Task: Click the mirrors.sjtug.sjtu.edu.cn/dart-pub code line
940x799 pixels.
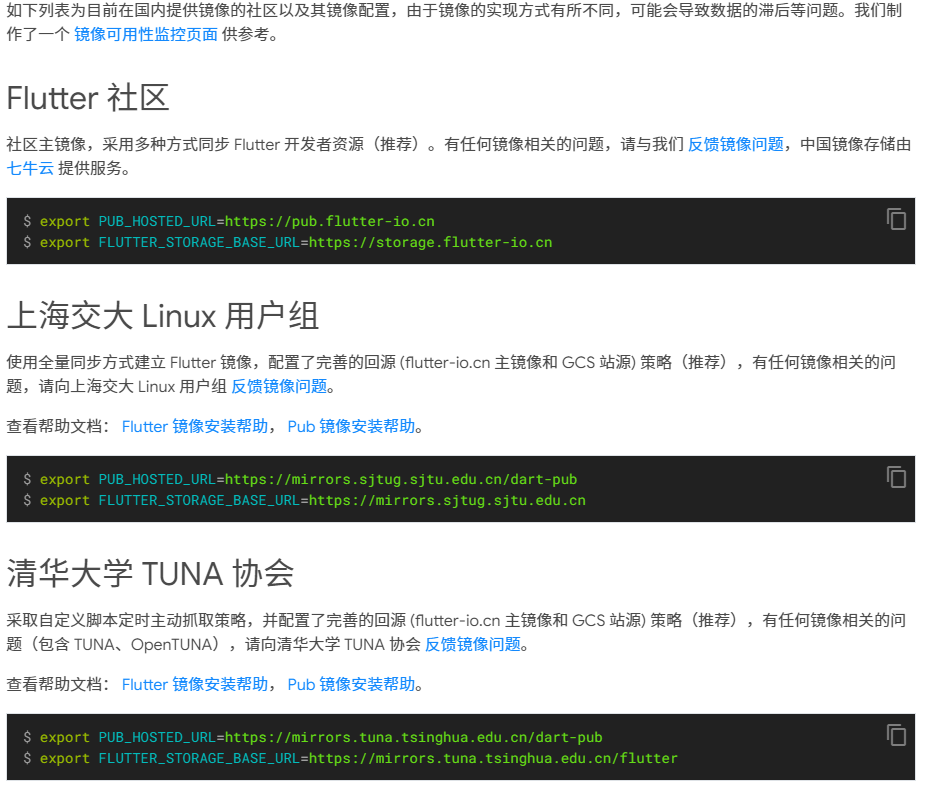Action: [300, 479]
